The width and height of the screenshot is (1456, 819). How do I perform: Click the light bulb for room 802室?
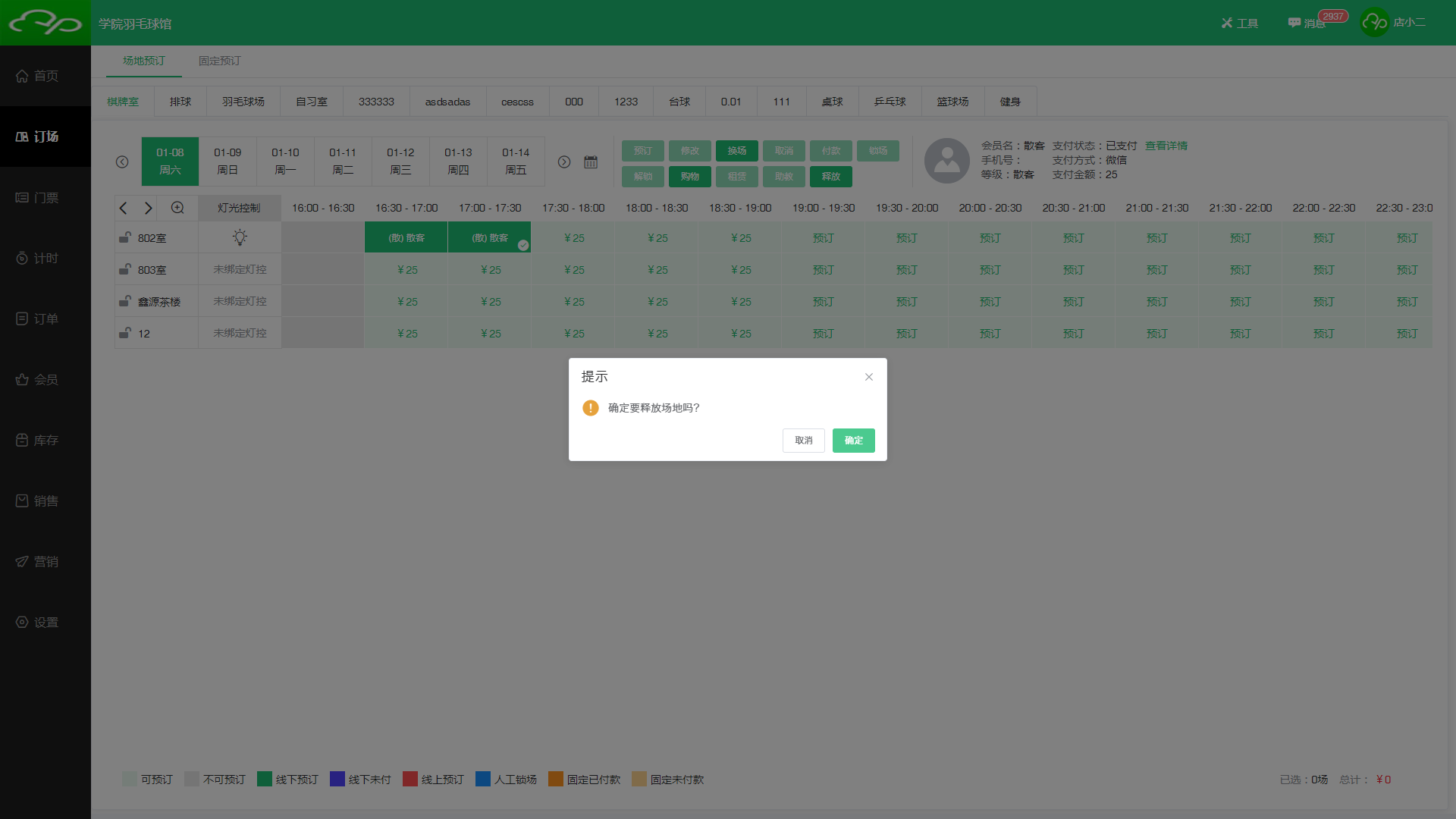pyautogui.click(x=240, y=238)
